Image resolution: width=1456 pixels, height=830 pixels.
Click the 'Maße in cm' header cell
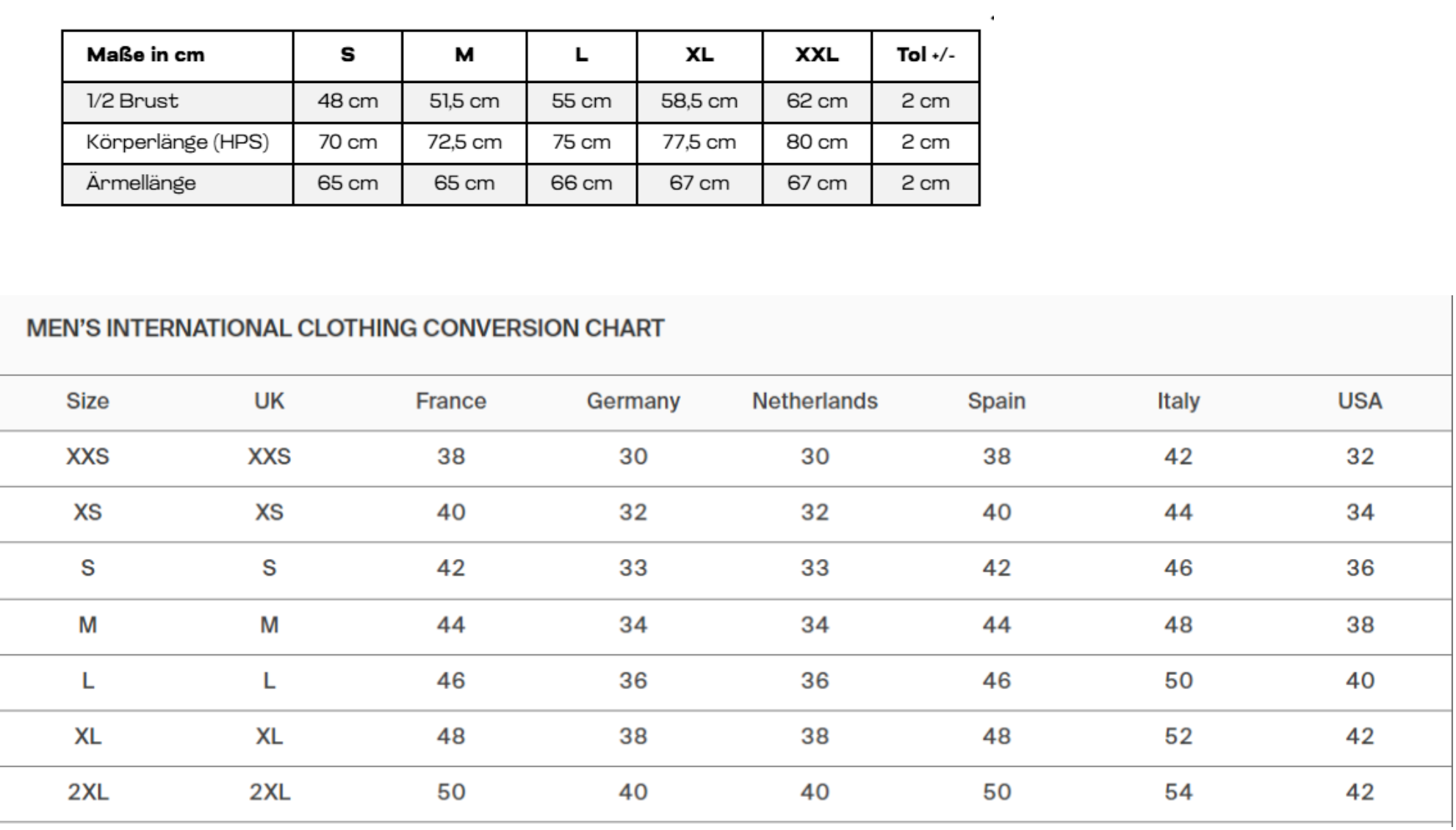click(x=177, y=56)
